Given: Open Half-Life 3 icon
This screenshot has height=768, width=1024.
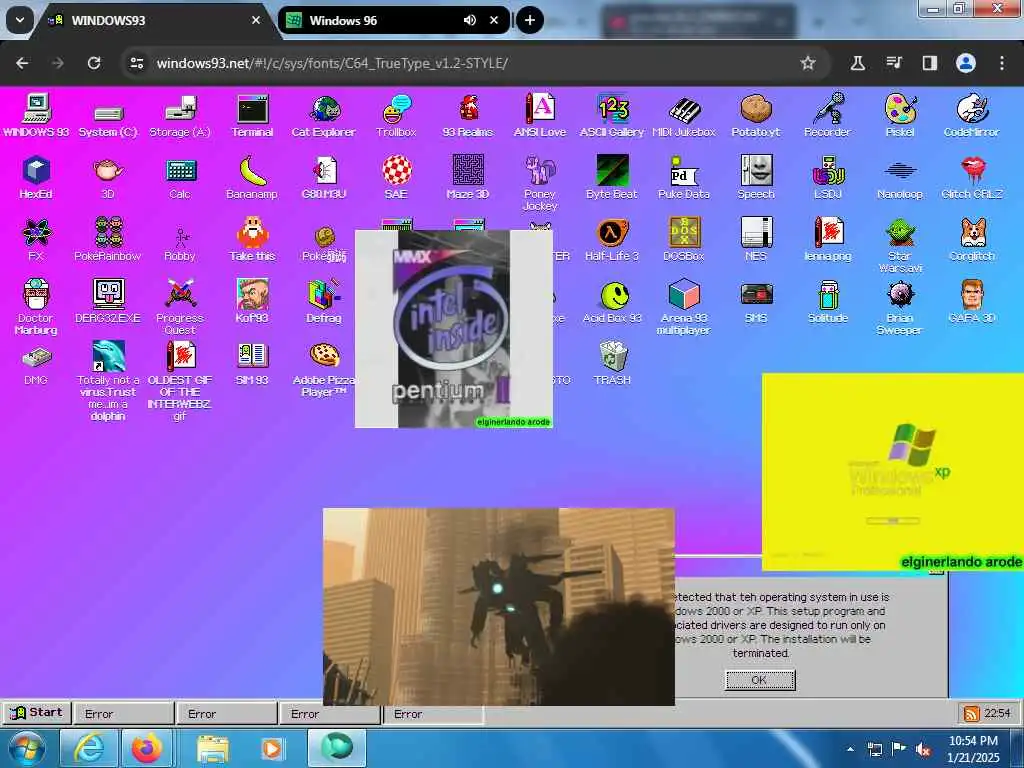Looking at the screenshot, I should tap(612, 240).
